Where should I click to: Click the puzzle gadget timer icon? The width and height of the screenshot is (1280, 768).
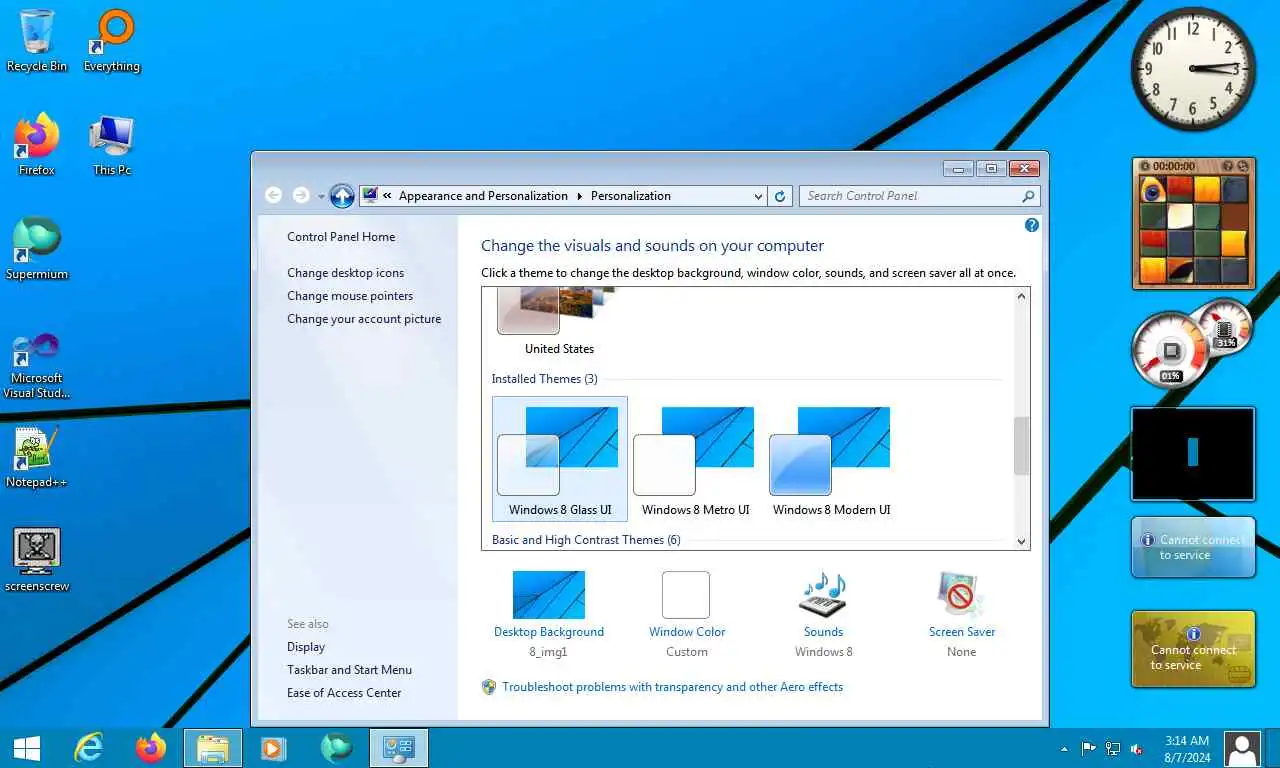(1144, 166)
